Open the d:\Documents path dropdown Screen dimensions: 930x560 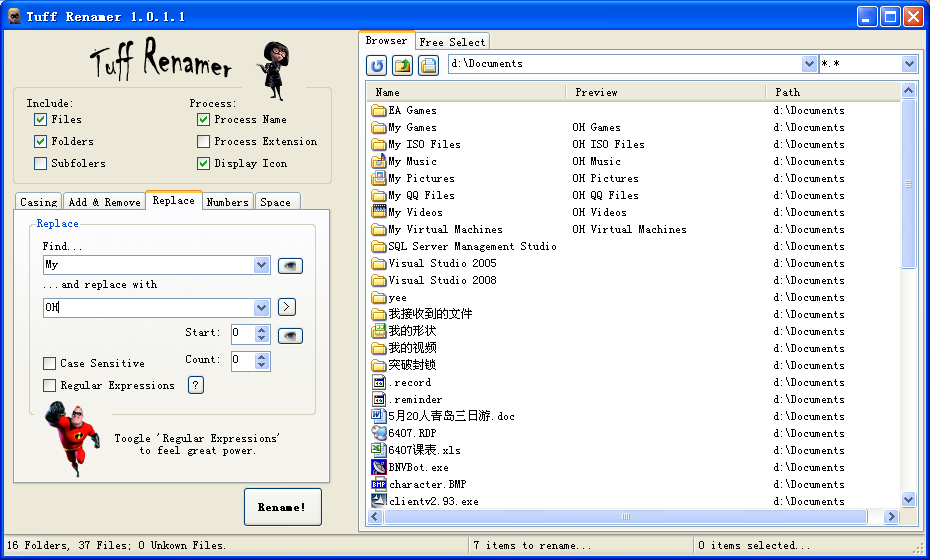click(809, 64)
